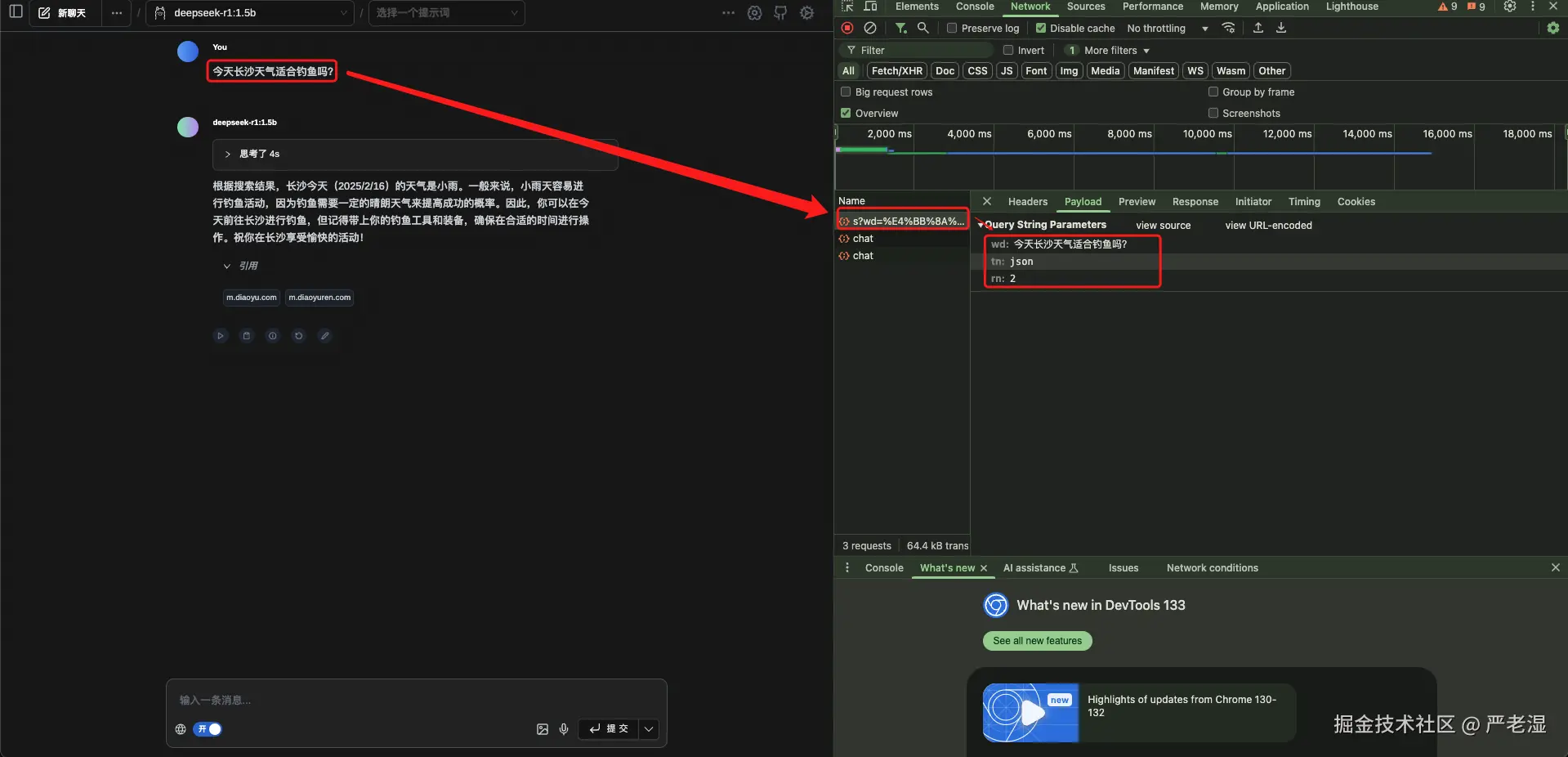Open the green Network settings gear
The image size is (1568, 757).
[x=1553, y=28]
